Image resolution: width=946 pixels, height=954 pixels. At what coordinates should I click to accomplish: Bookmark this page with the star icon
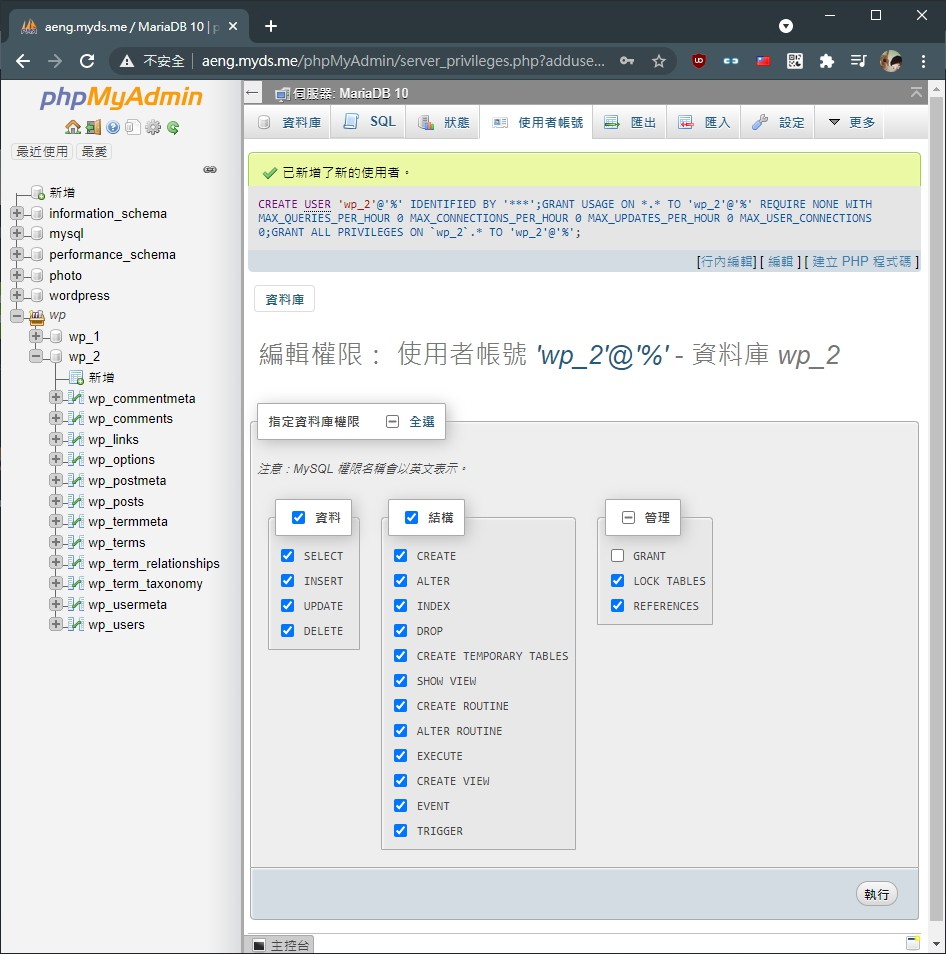(x=659, y=61)
